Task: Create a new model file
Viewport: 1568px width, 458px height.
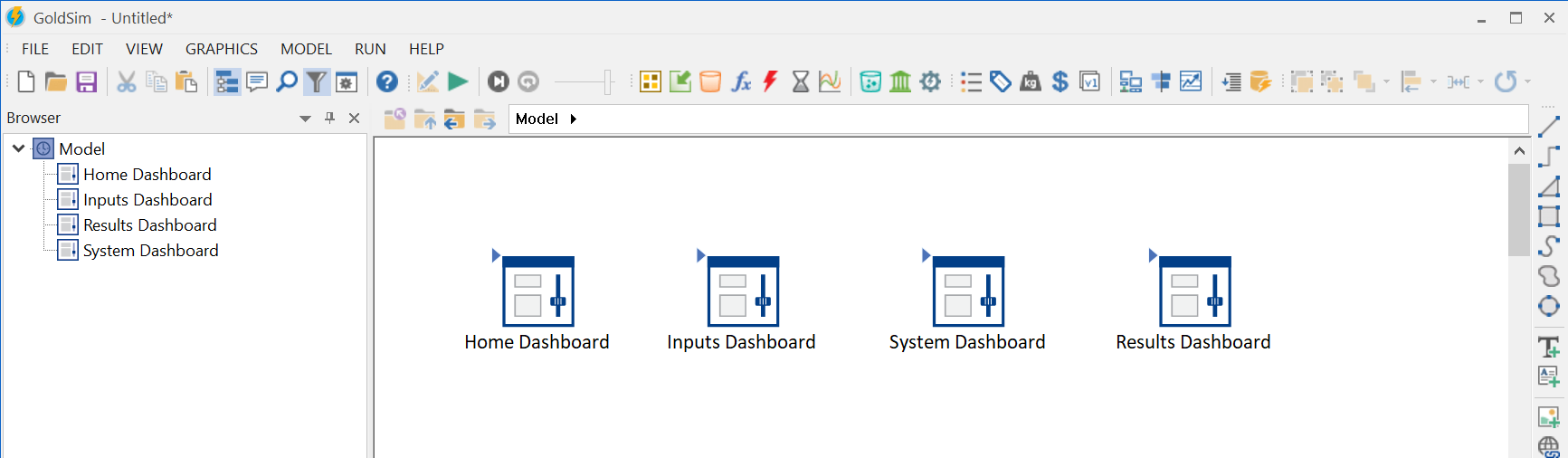Action: [26, 82]
